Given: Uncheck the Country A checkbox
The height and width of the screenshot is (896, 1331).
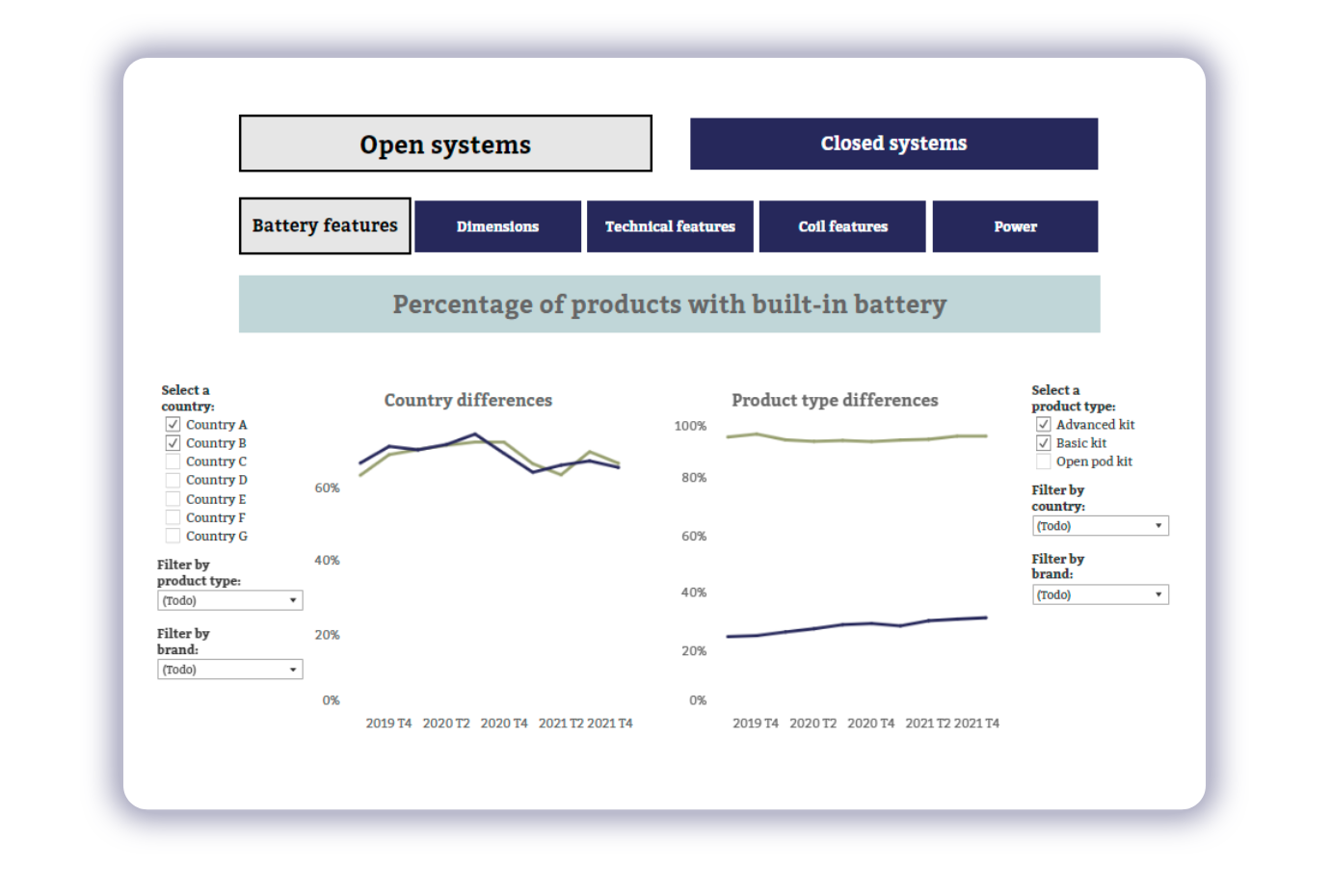Looking at the screenshot, I should 173,424.
